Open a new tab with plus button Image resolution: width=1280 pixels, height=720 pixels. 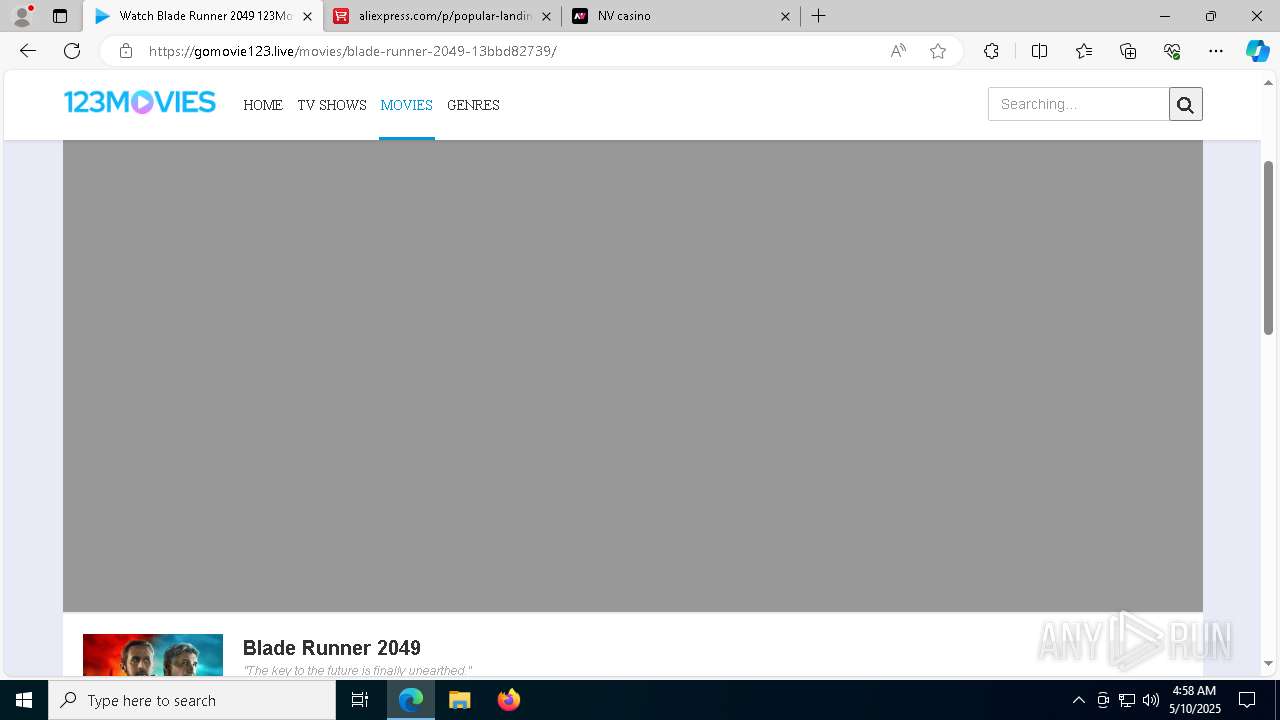(818, 16)
